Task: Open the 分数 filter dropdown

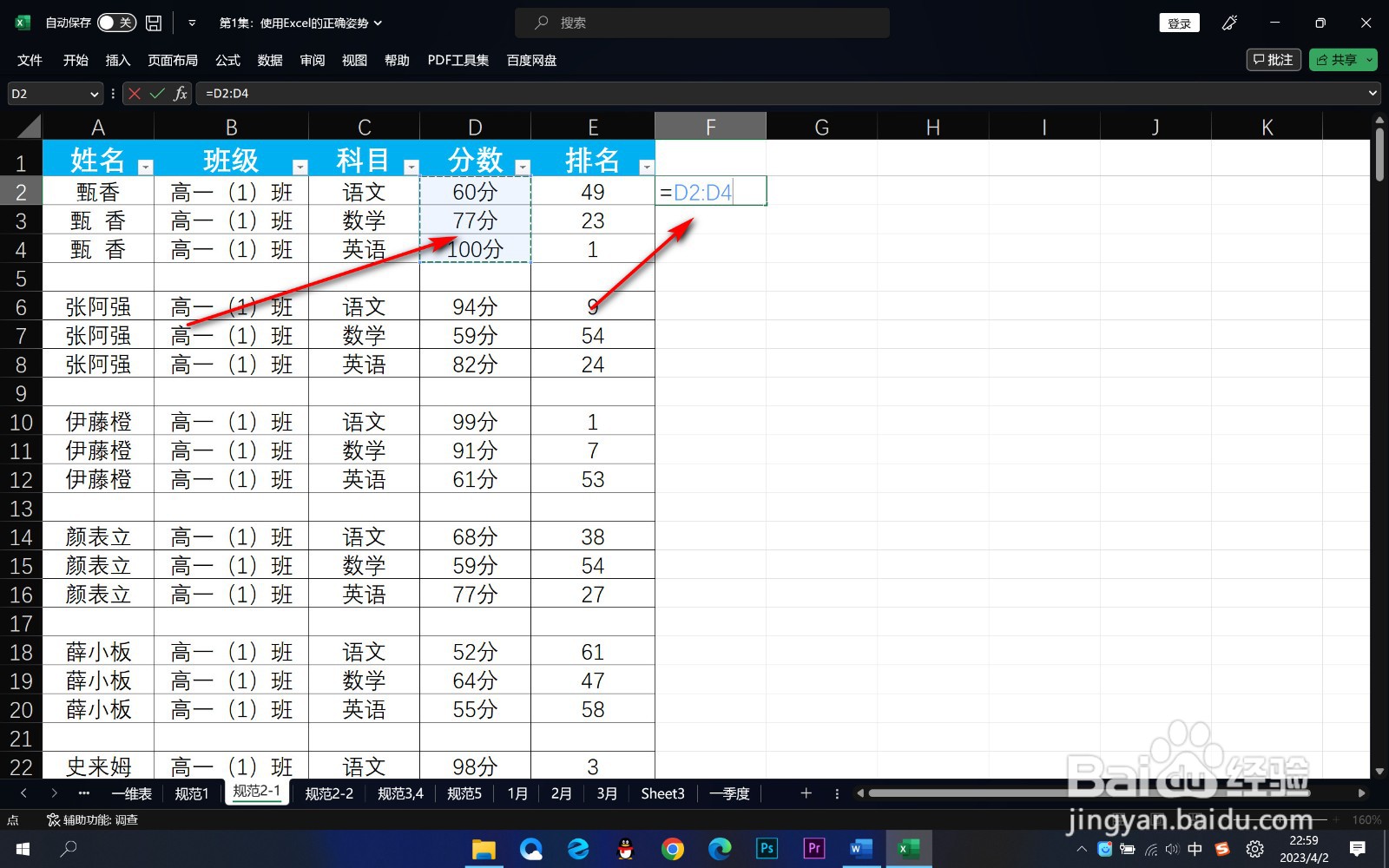Action: [x=523, y=167]
